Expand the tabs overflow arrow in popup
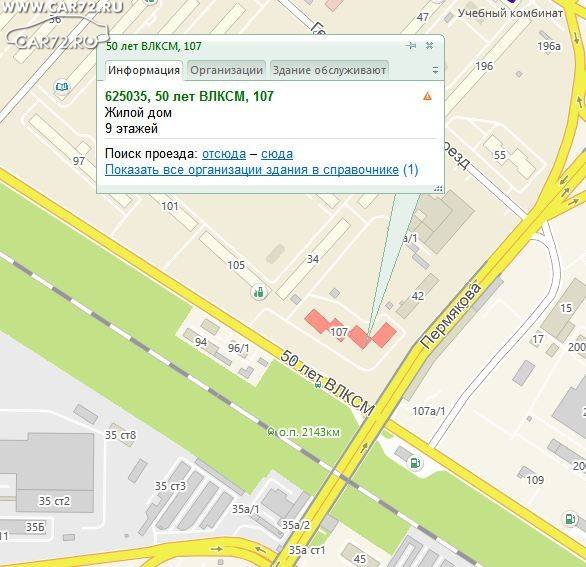The image size is (586, 567). [435, 70]
